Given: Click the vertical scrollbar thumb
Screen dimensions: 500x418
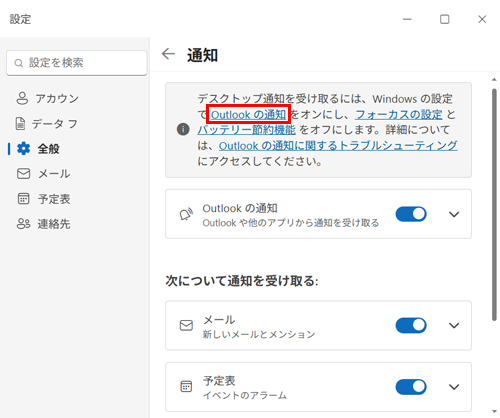Looking at the screenshot, I should click(x=494, y=204).
